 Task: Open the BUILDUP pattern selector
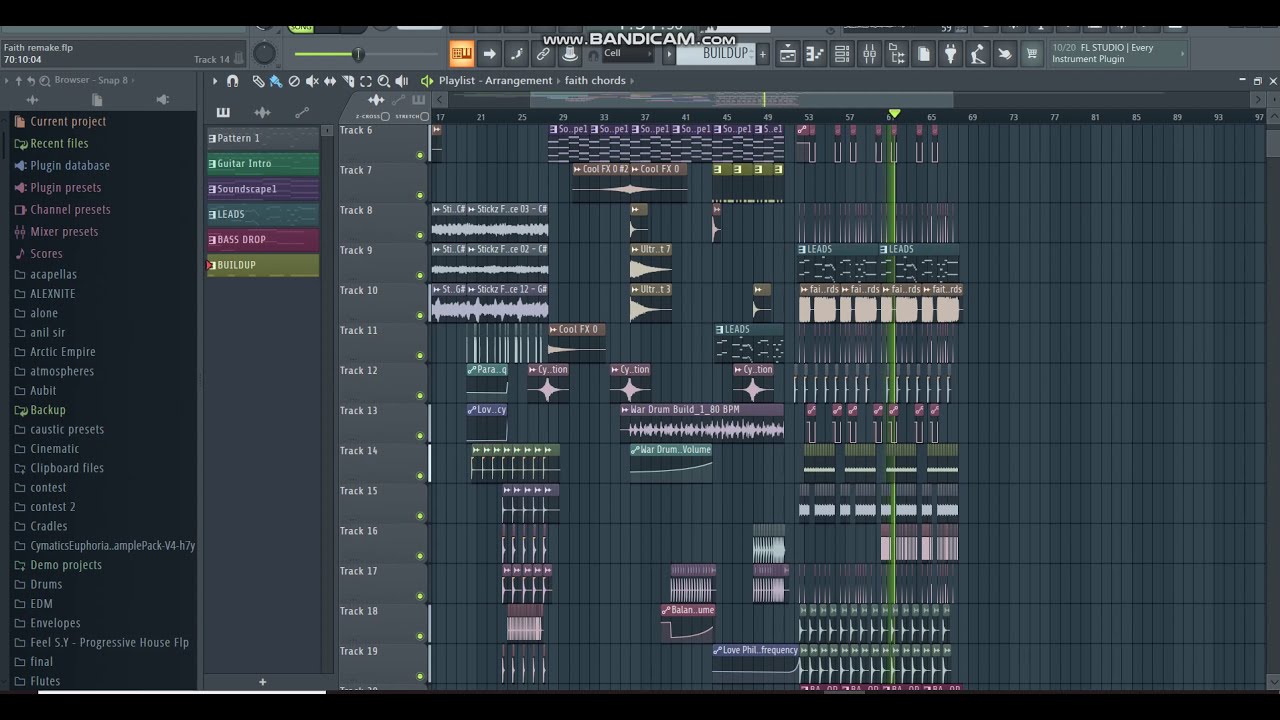tap(718, 54)
